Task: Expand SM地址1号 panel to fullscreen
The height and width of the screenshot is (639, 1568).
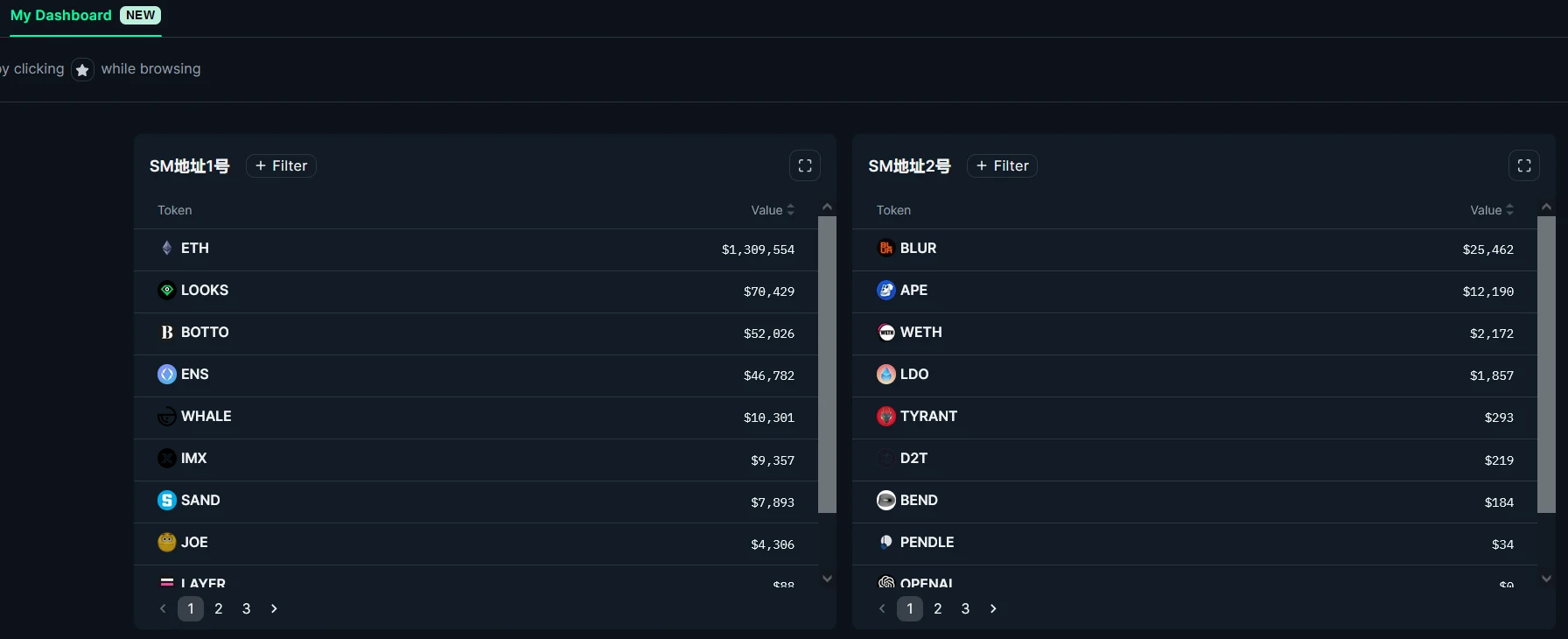Action: click(804, 165)
